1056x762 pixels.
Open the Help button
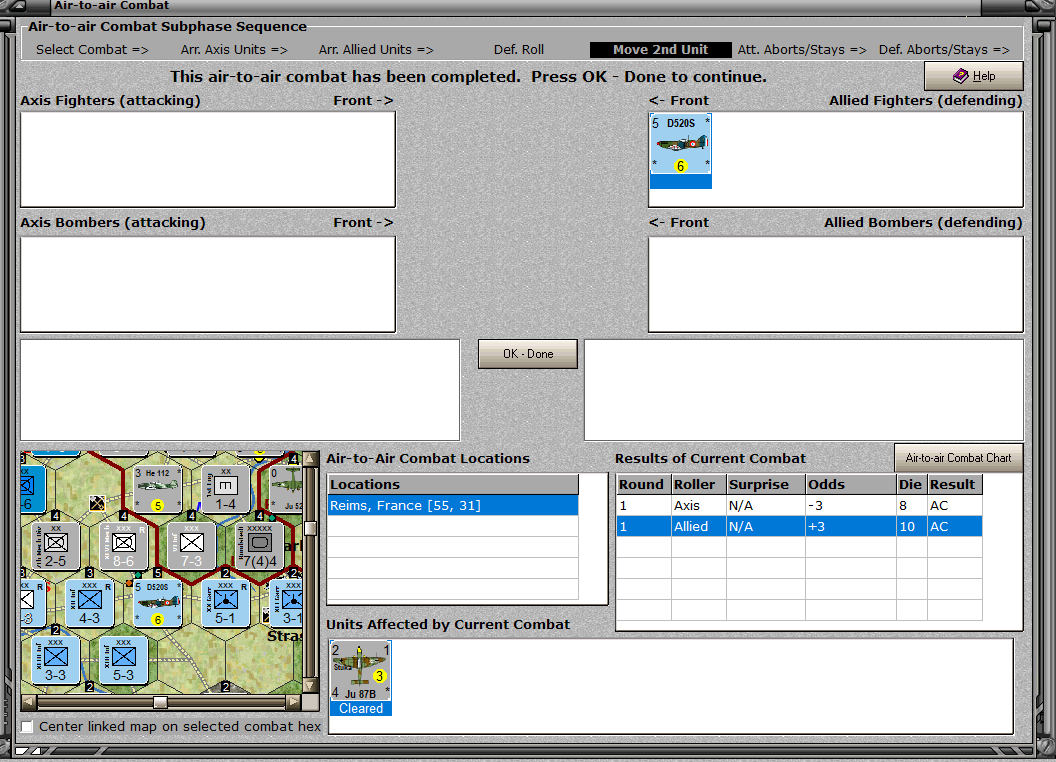(x=974, y=76)
